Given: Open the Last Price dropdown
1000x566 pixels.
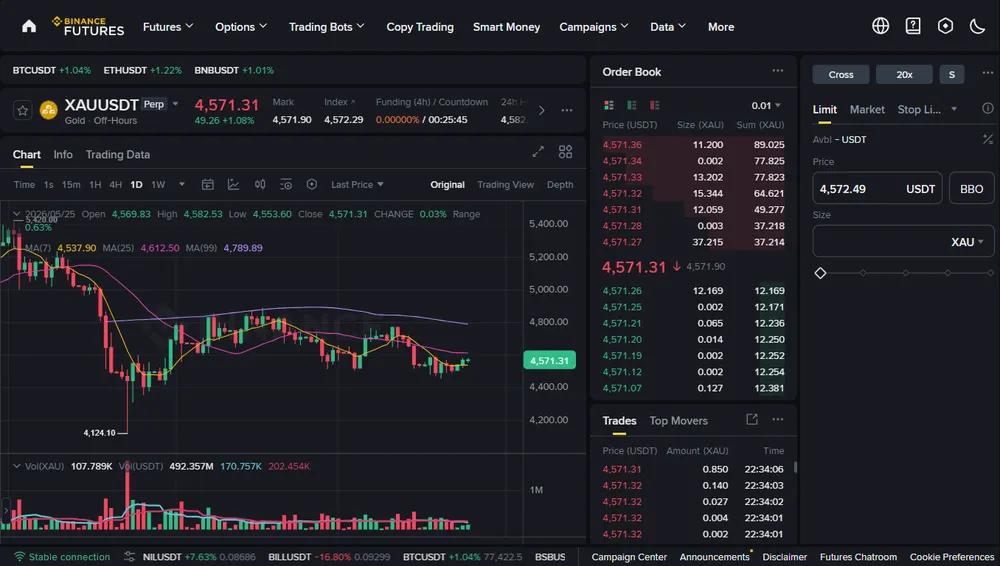Looking at the screenshot, I should coord(357,184).
